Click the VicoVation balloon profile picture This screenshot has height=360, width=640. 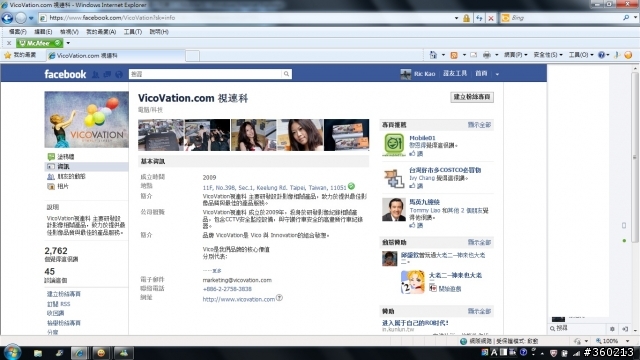pos(87,120)
